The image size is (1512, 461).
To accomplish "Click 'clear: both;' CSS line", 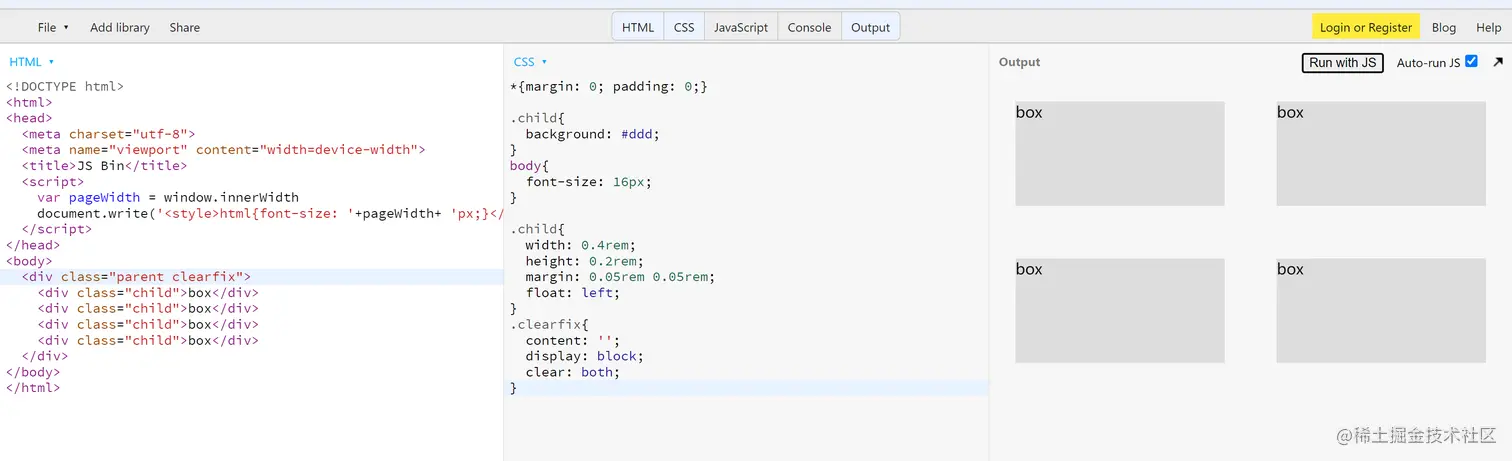I will (x=573, y=372).
